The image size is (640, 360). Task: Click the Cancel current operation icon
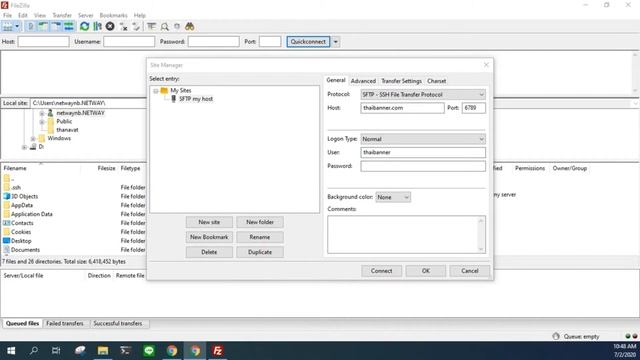[110, 27]
